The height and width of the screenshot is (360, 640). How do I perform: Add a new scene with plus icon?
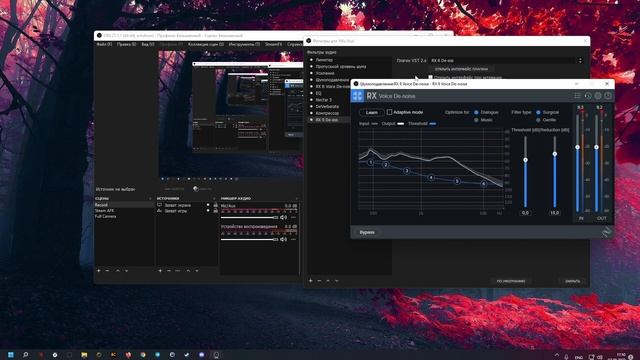coord(98,271)
